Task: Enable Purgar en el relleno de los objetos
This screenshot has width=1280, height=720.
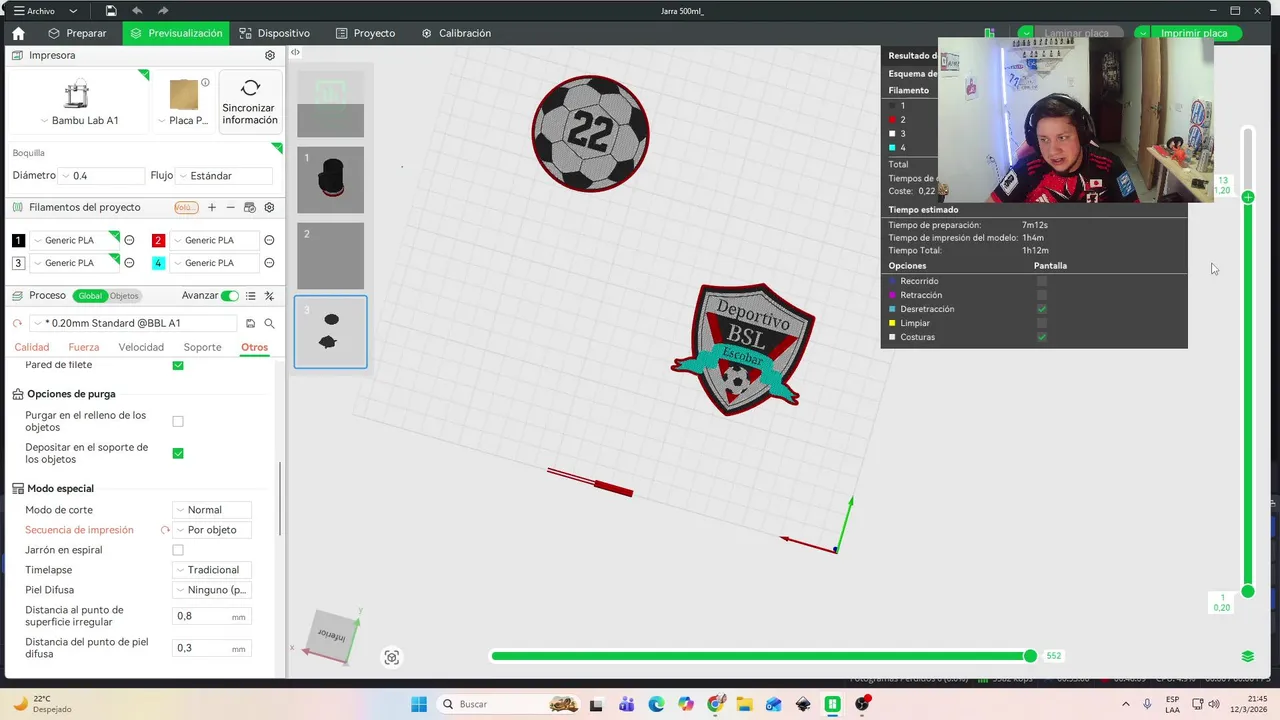Action: pos(178,421)
